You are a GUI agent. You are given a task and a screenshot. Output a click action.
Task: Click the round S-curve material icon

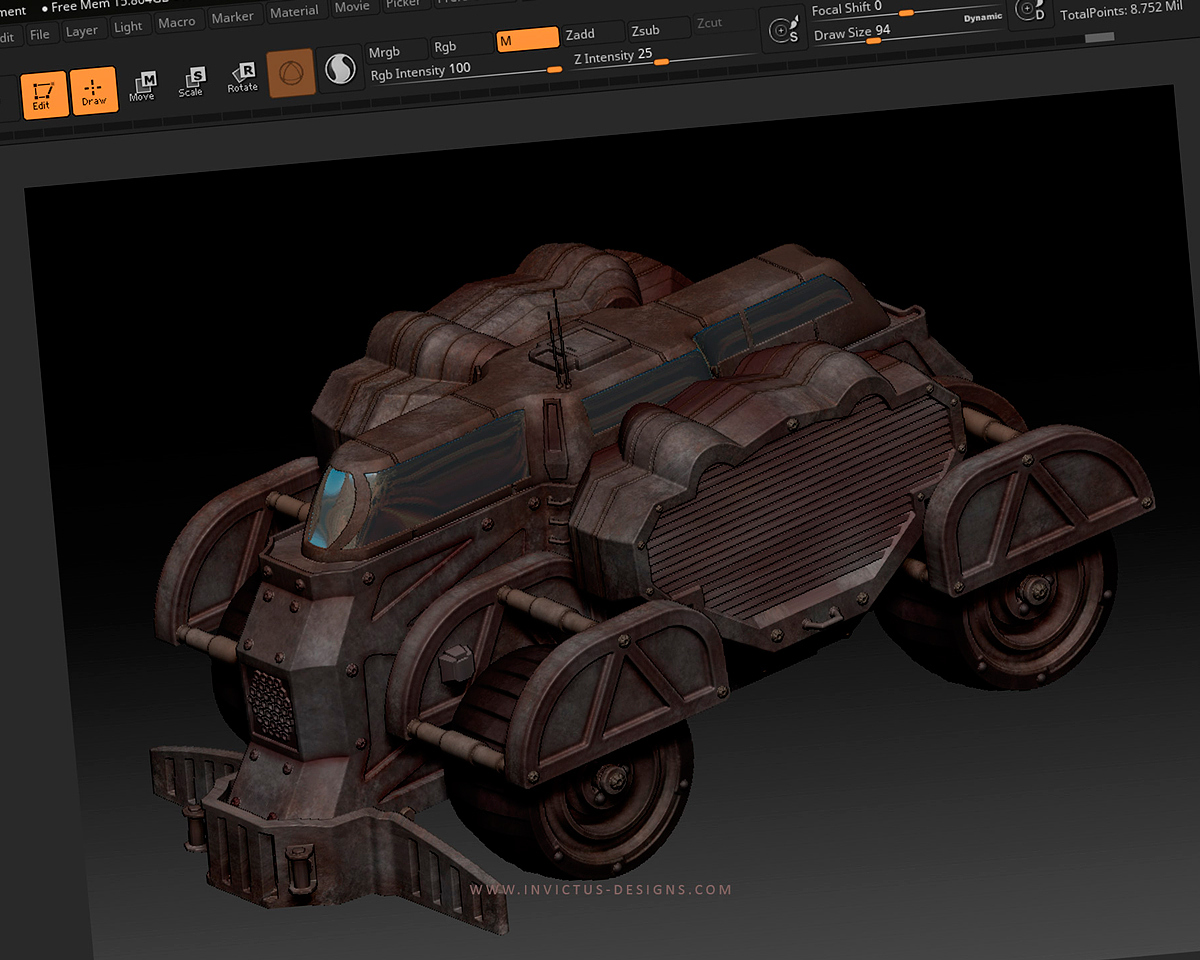341,70
